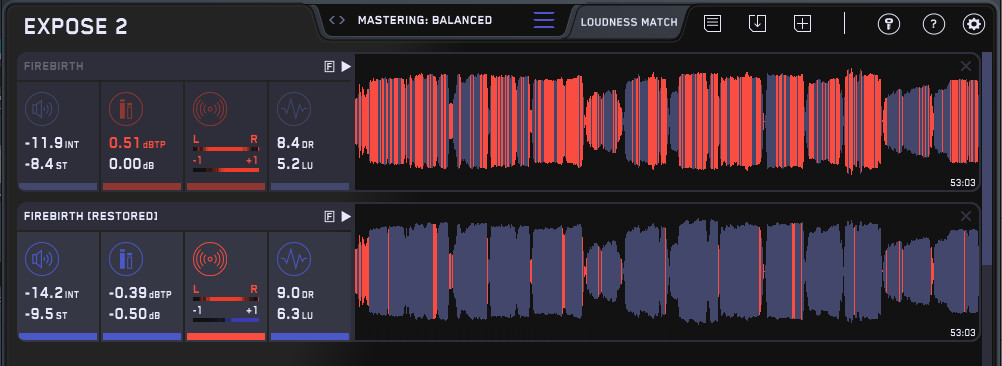Select the -0.50 dB value
The height and width of the screenshot is (366, 1002).
point(134,315)
